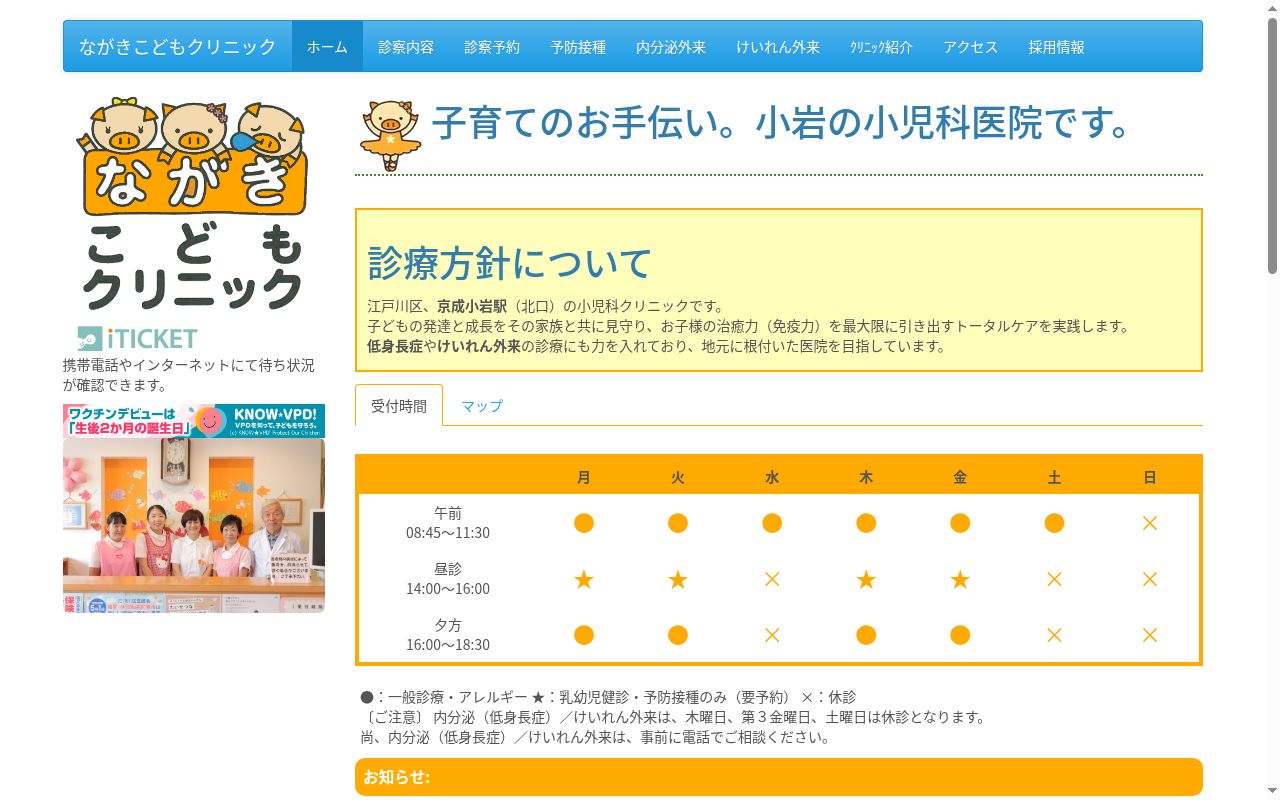Open the 採用情報 menu item
Screen dimensions: 1280x800
pos(1056,47)
